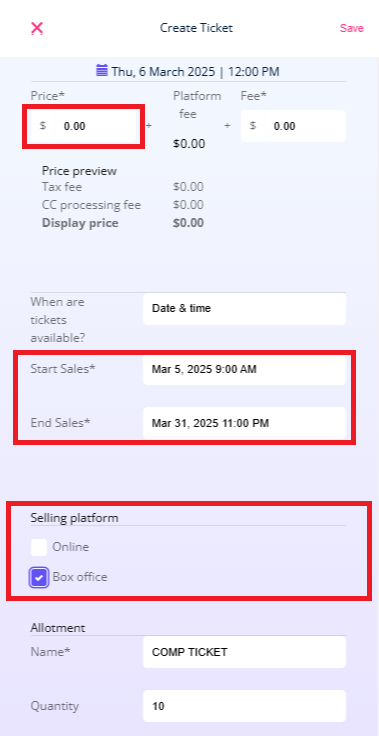Open the End Sales date picker
Viewport: 379px width, 736px height.
(x=244, y=423)
